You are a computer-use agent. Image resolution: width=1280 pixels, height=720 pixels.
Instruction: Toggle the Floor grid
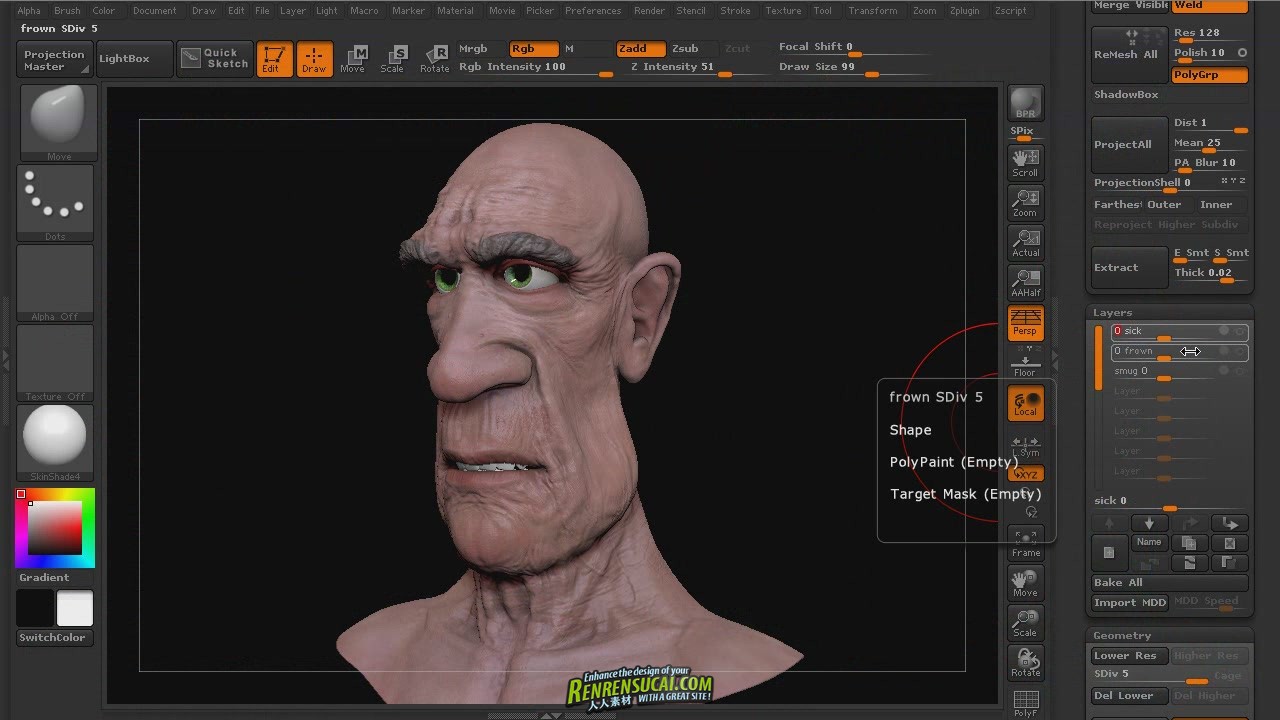(1025, 362)
